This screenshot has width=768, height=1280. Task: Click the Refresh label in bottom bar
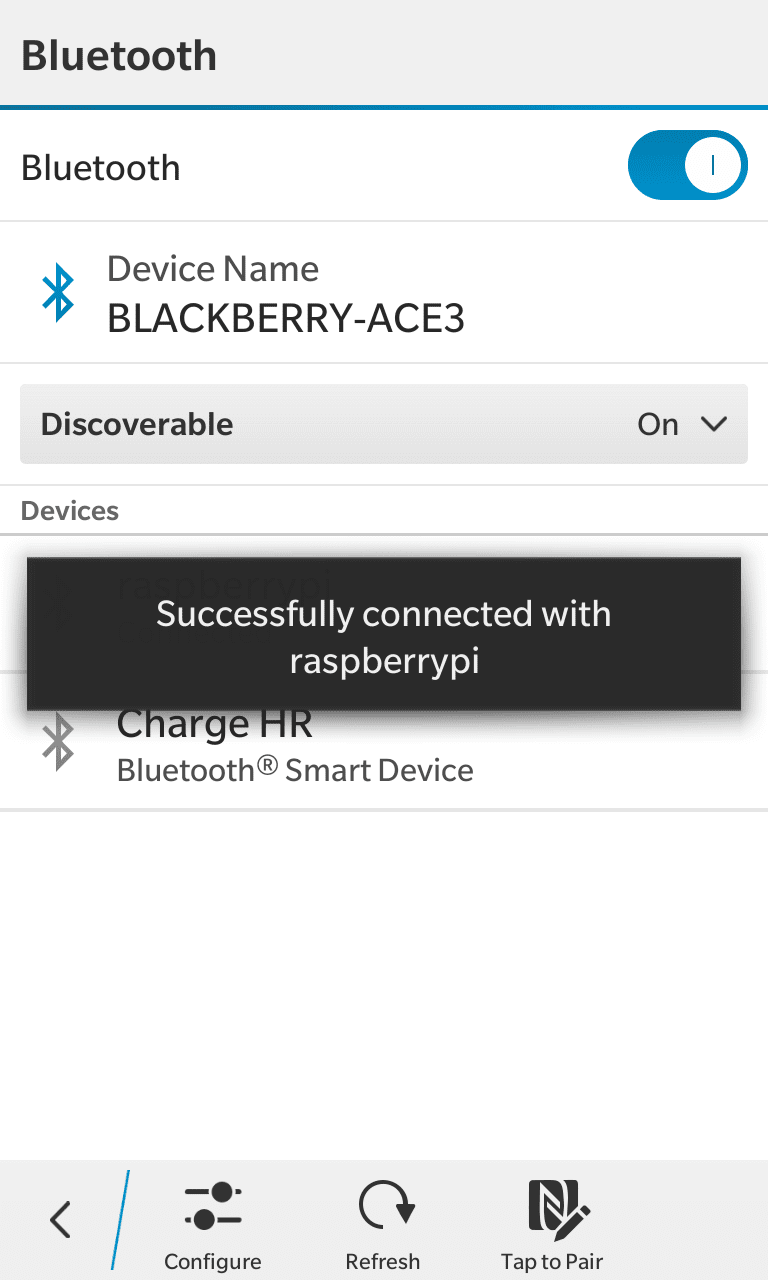click(383, 1261)
